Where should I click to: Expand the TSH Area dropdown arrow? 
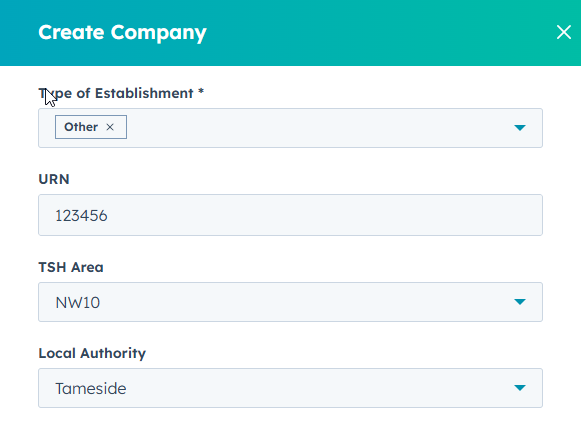[x=520, y=302]
